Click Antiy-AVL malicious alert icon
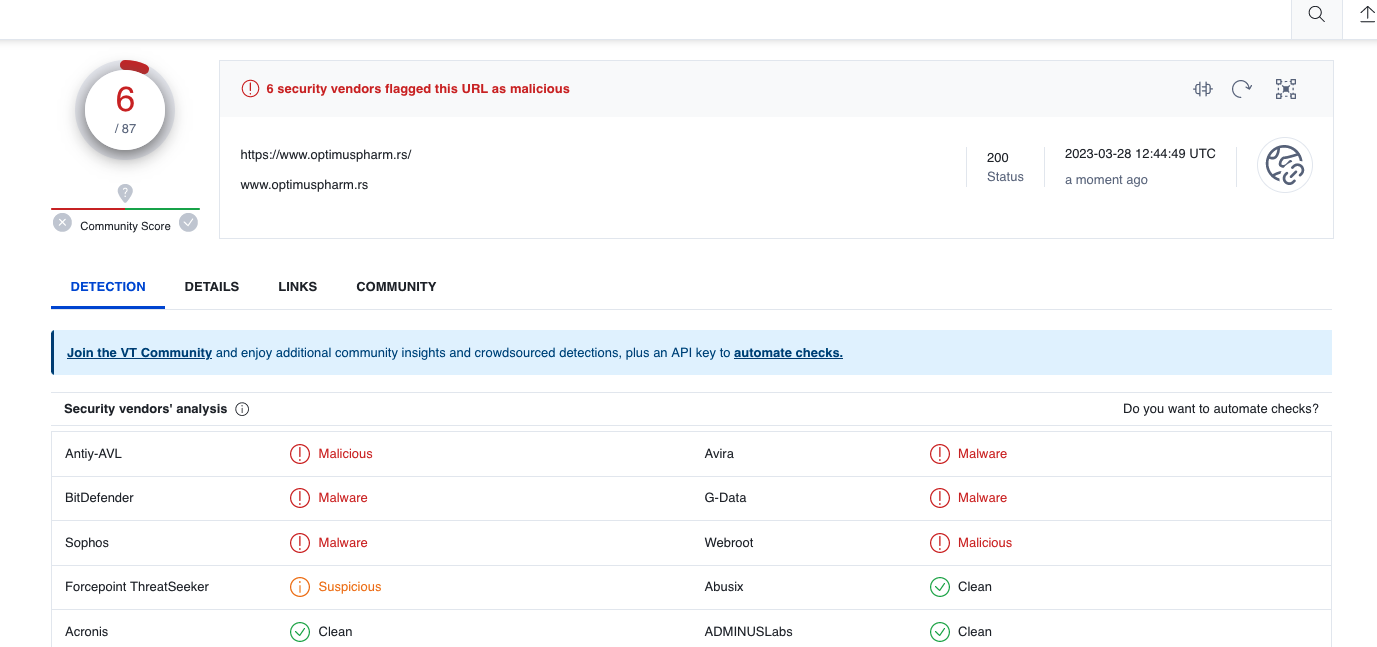 point(300,454)
